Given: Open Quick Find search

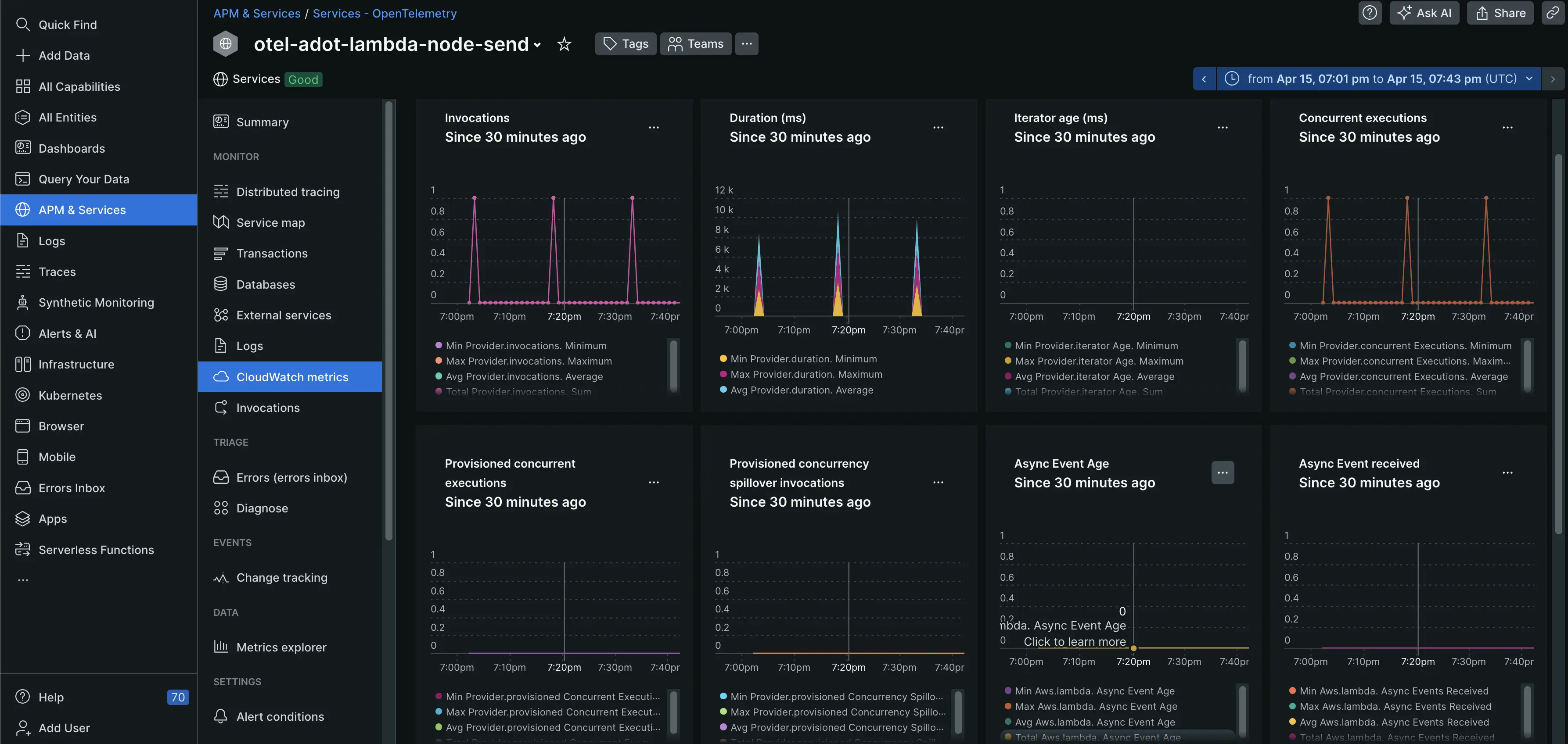Looking at the screenshot, I should [x=67, y=25].
